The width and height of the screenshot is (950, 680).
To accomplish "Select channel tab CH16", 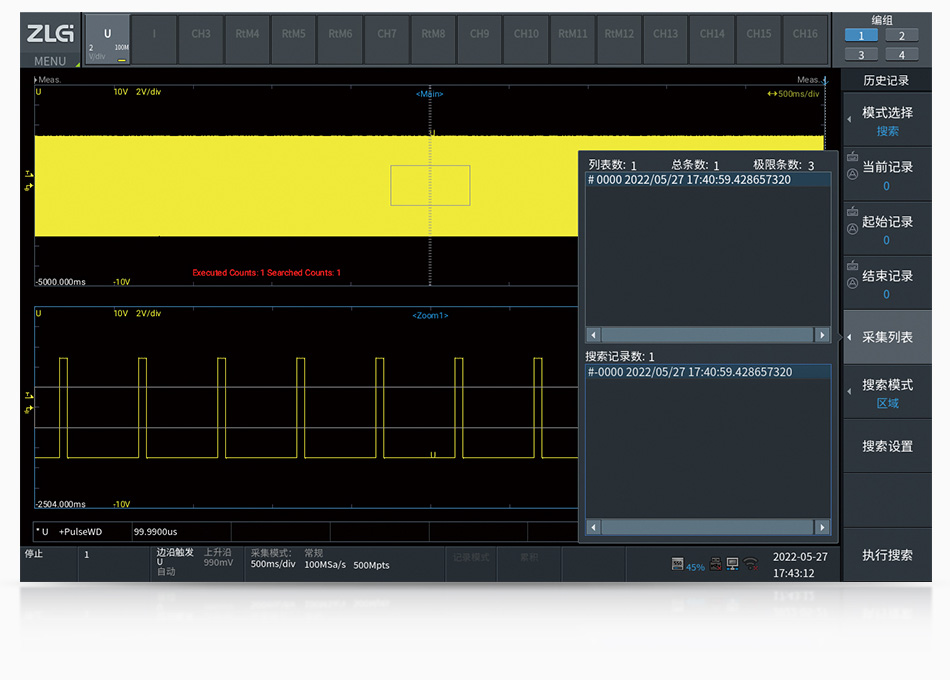I will tap(805, 39).
